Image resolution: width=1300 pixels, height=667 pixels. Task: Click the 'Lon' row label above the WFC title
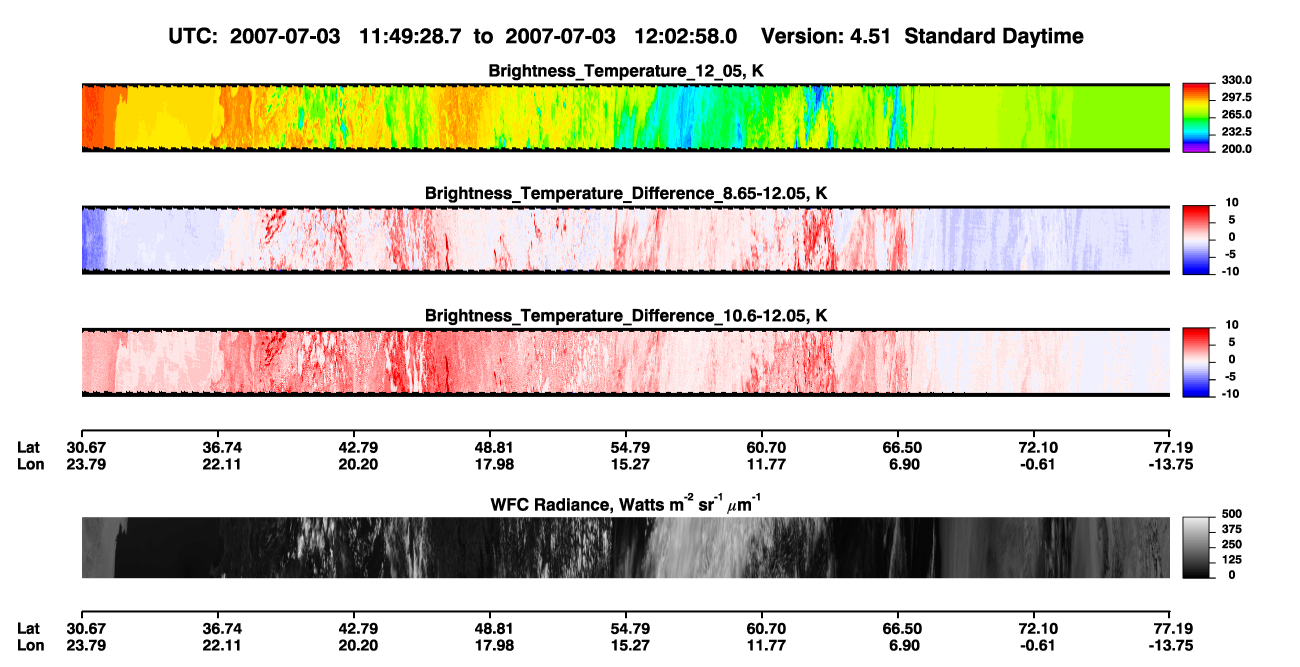[x=30, y=464]
